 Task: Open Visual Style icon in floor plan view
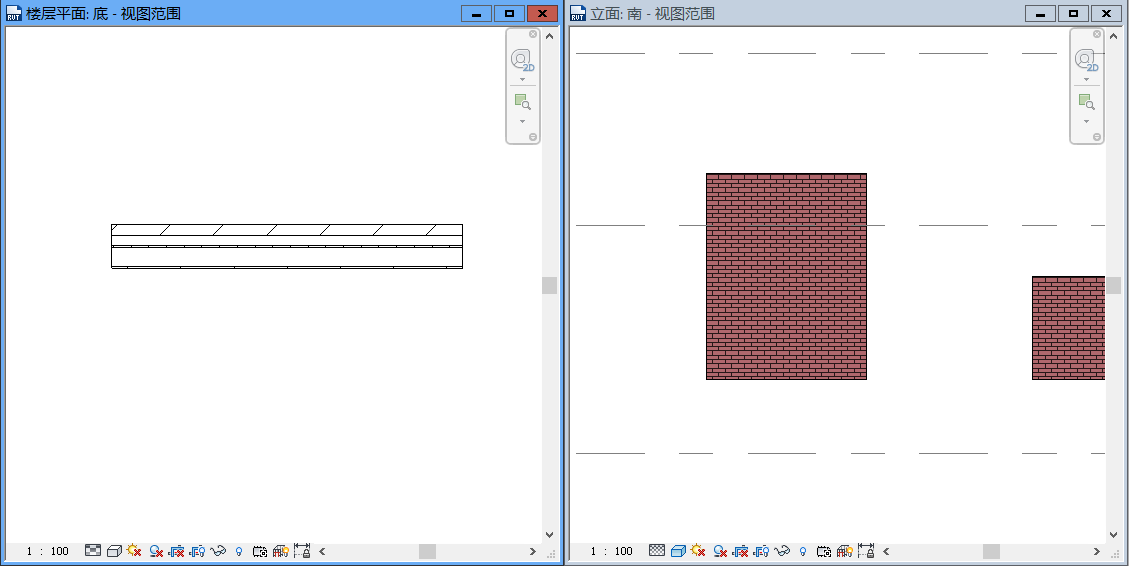(x=114, y=551)
